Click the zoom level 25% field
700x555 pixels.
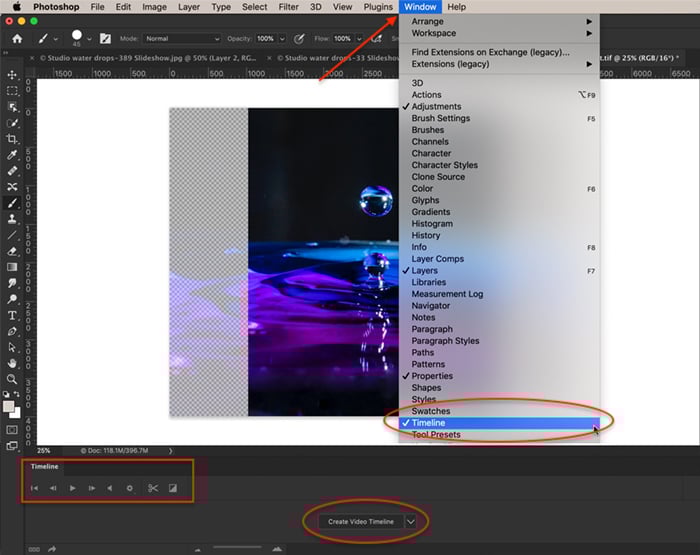(43, 451)
